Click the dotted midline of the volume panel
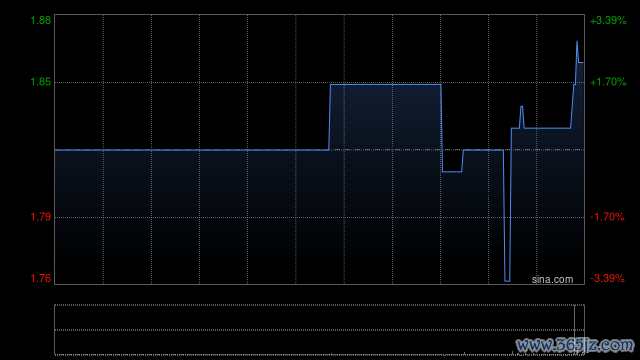 point(320,330)
